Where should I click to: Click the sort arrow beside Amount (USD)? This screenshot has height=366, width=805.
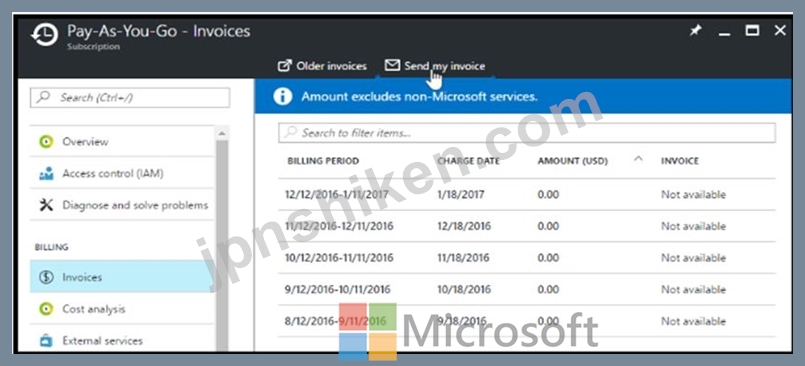click(x=638, y=159)
